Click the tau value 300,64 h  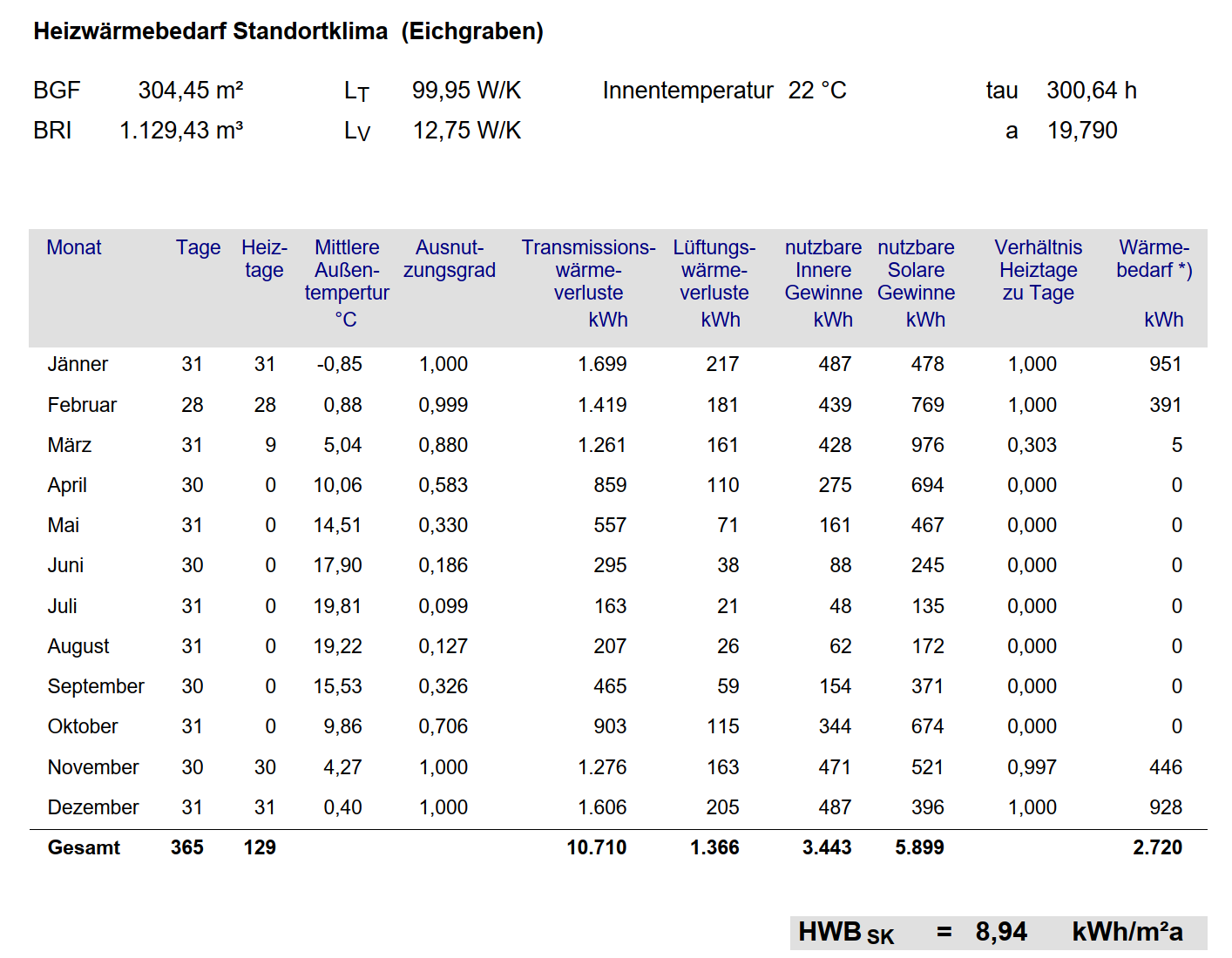click(x=1092, y=91)
